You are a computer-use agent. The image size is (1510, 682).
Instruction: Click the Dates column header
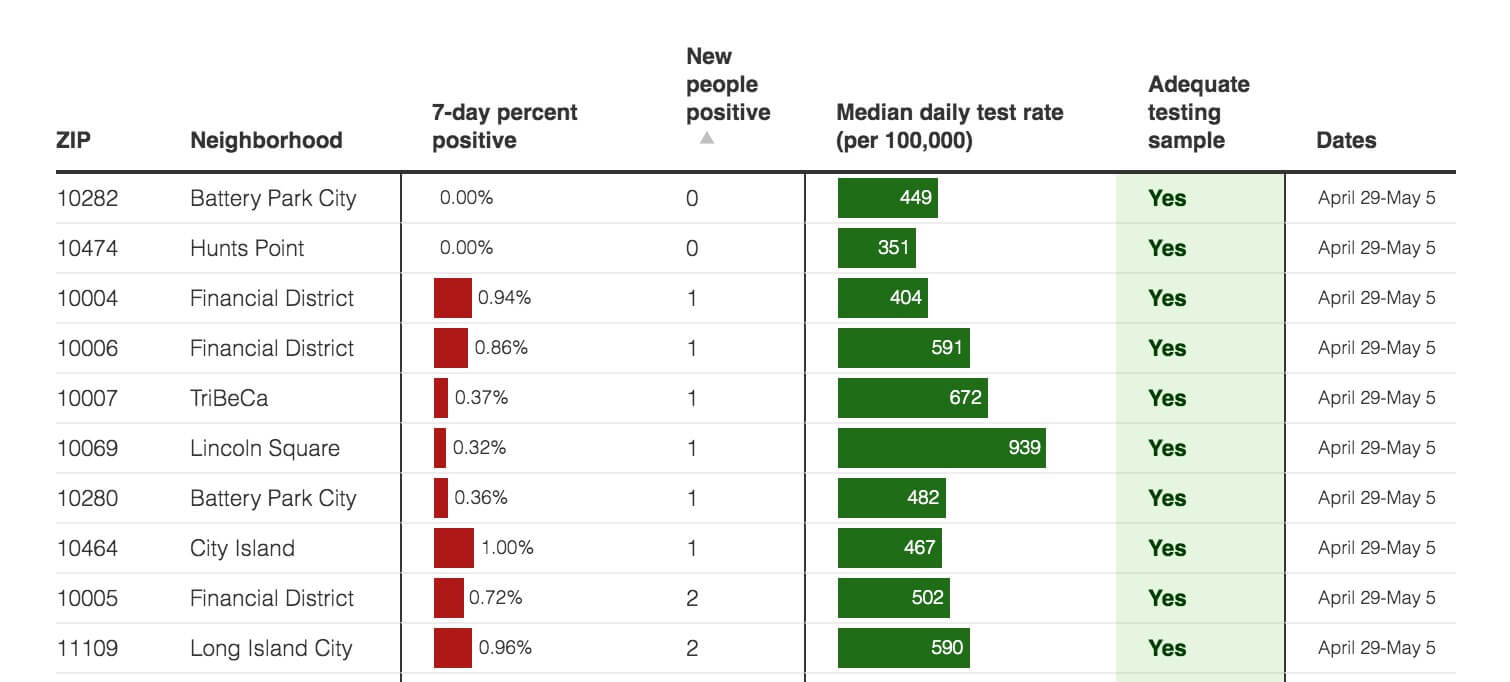coord(1346,140)
